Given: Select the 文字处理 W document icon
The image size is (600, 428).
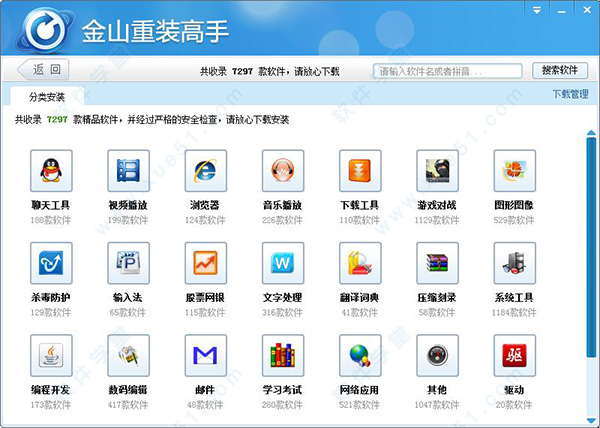Looking at the screenshot, I should pos(283,263).
